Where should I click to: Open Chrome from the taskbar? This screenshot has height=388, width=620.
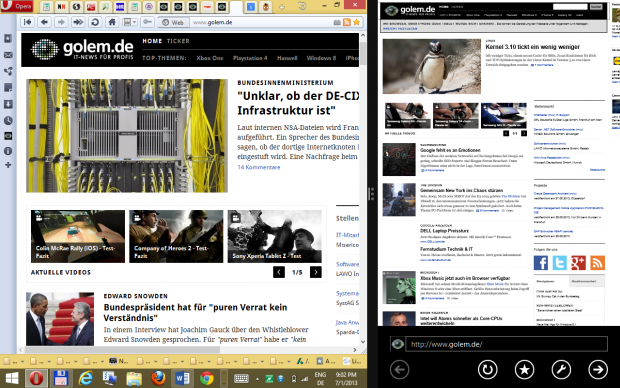pos(206,379)
